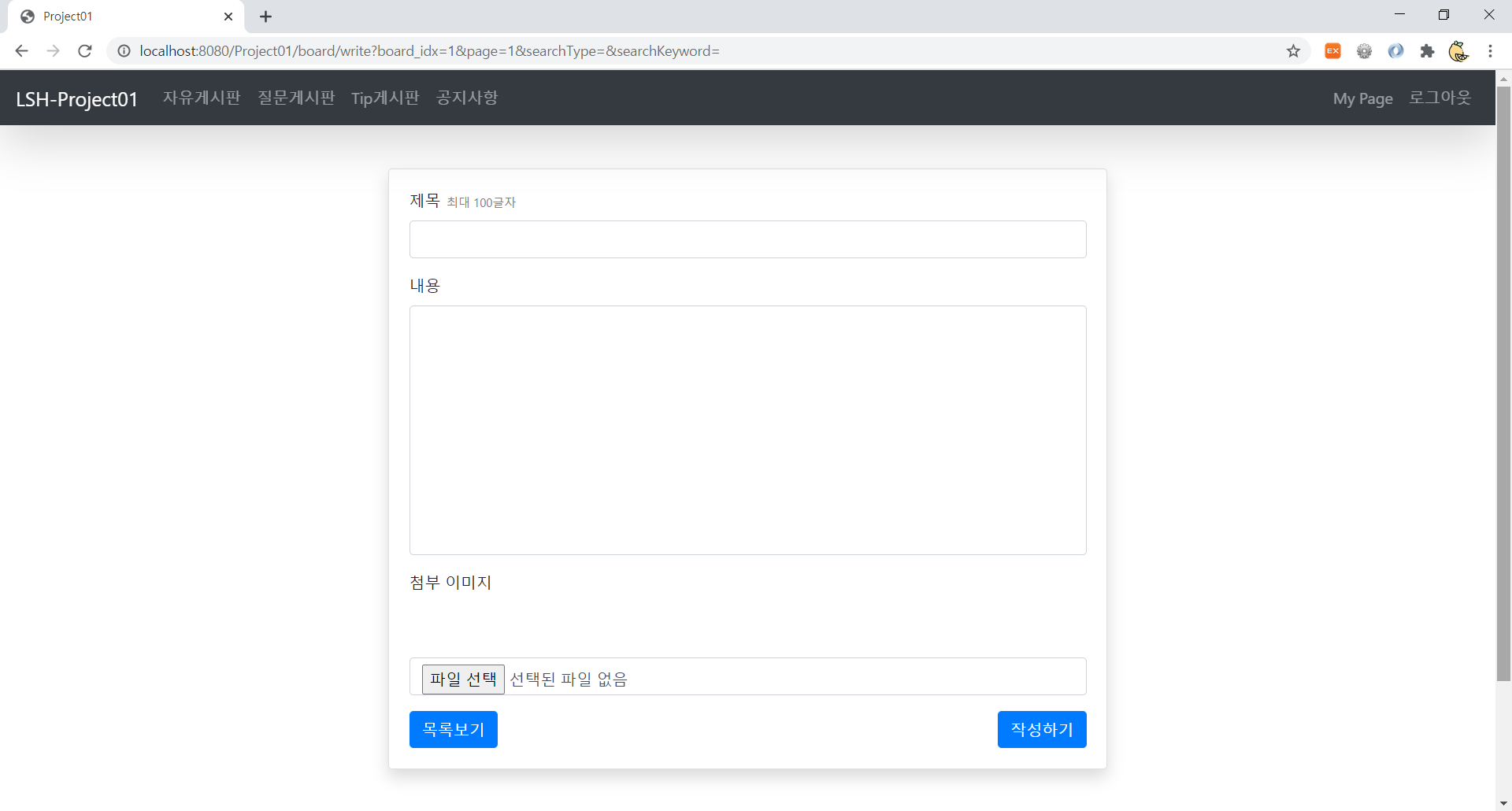Click the browser back arrow
The height and width of the screenshot is (811, 1512).
[21, 51]
